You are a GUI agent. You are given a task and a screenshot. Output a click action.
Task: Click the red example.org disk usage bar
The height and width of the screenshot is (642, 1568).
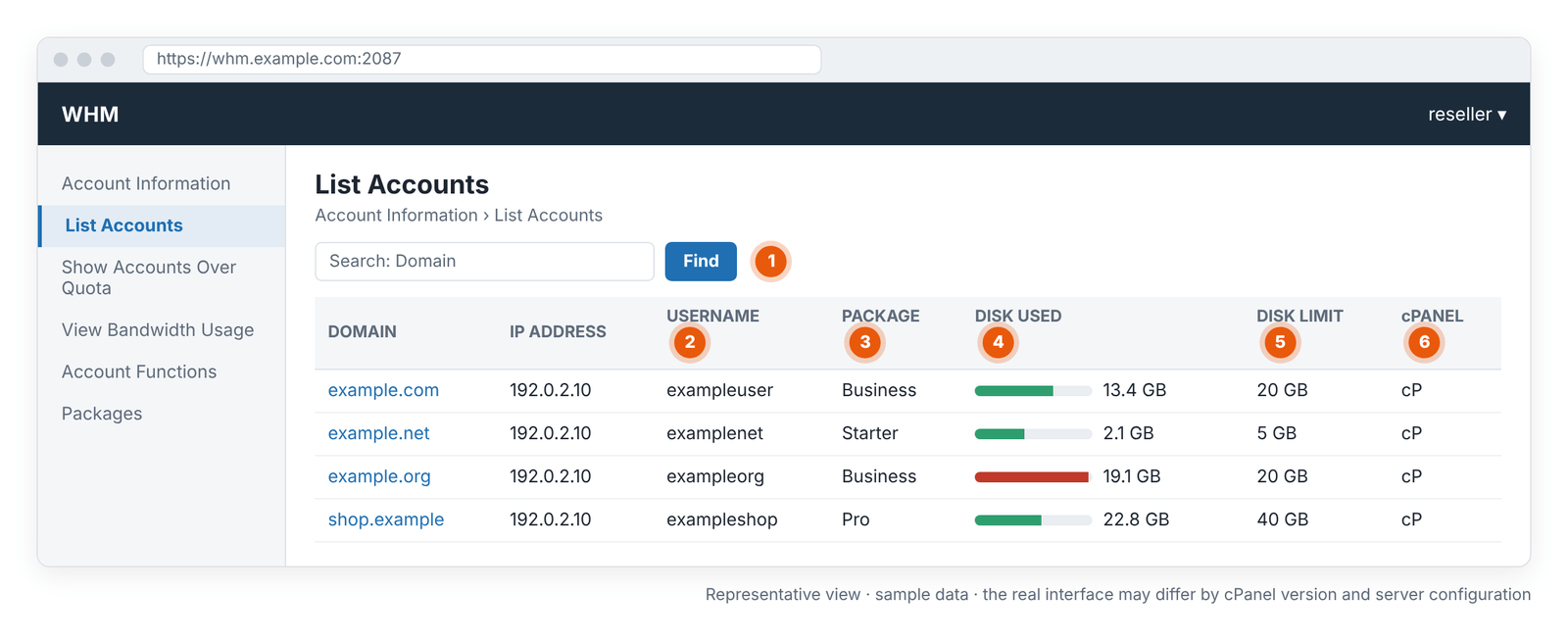coord(1033,477)
